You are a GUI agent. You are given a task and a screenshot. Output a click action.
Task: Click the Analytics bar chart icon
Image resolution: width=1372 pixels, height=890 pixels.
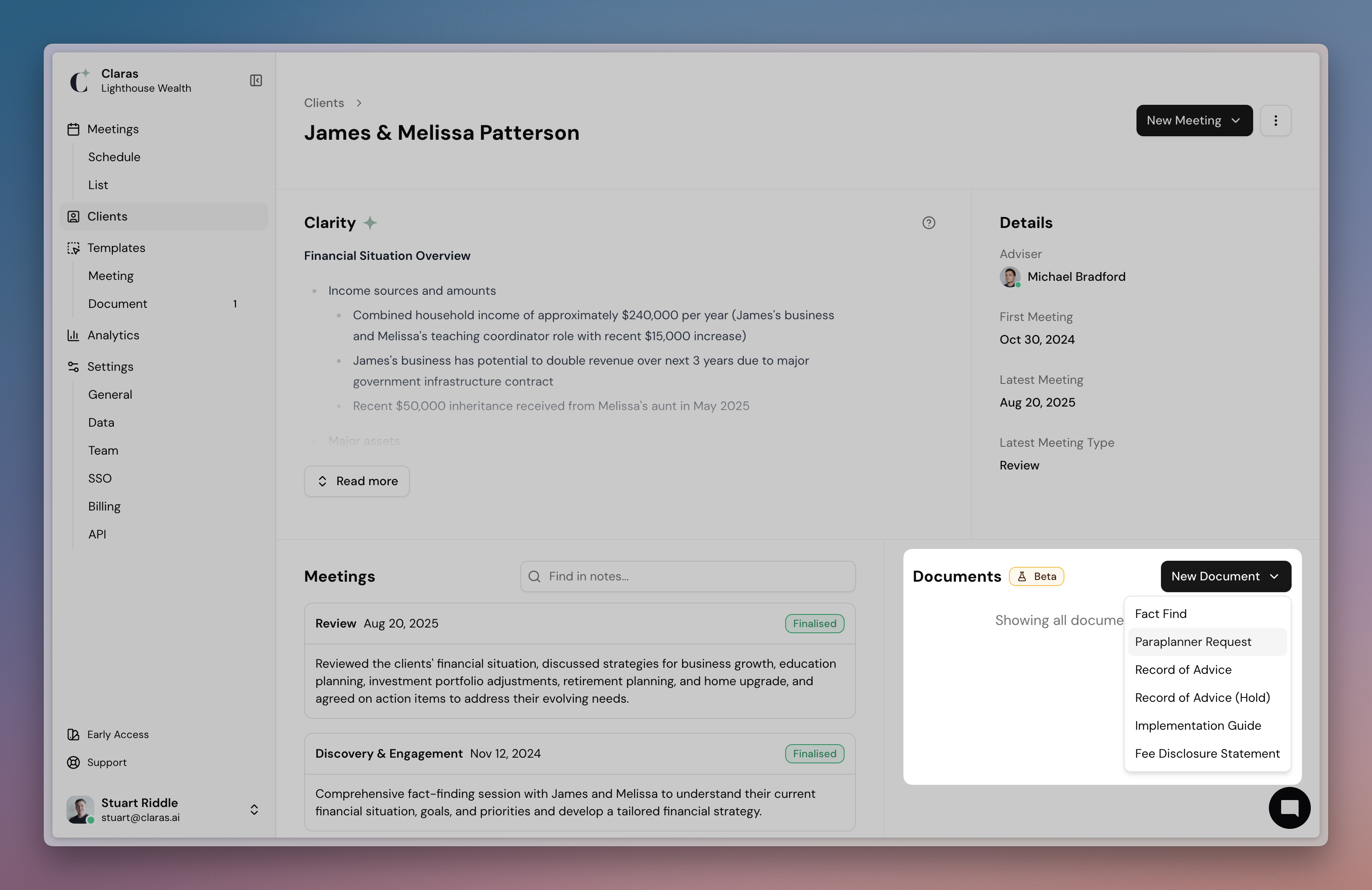pos(73,335)
